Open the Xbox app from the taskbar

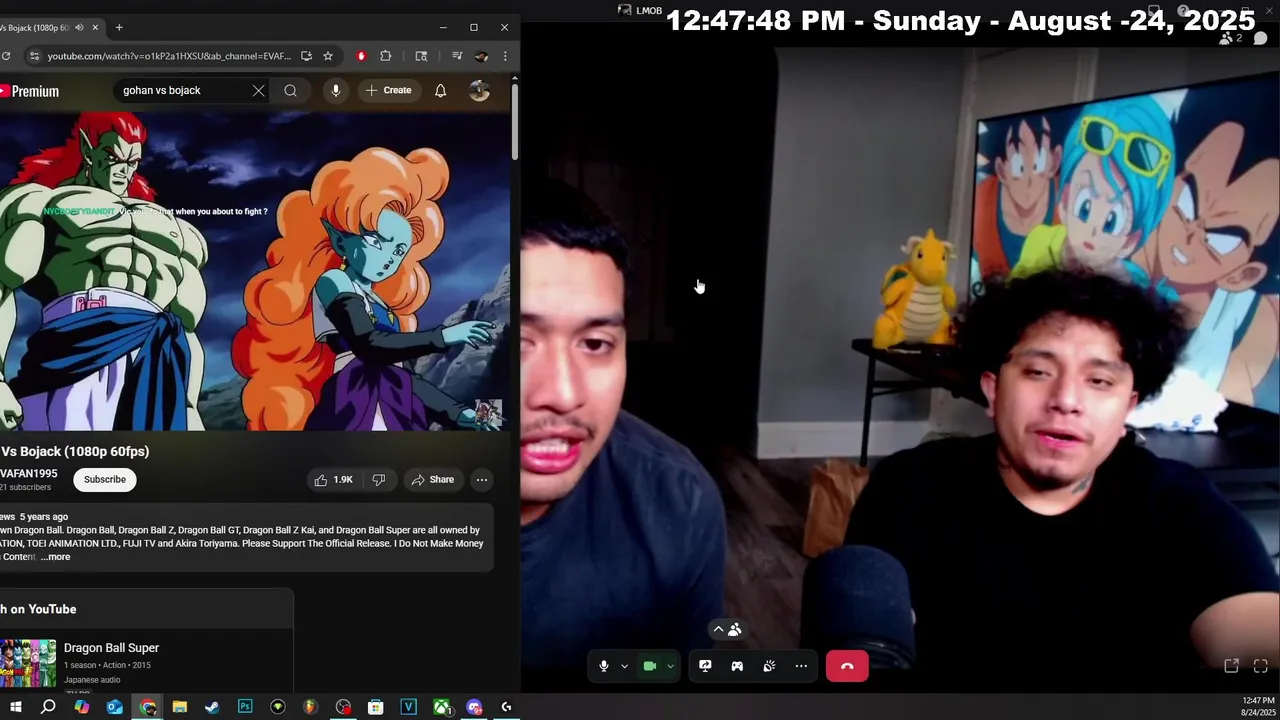point(441,707)
